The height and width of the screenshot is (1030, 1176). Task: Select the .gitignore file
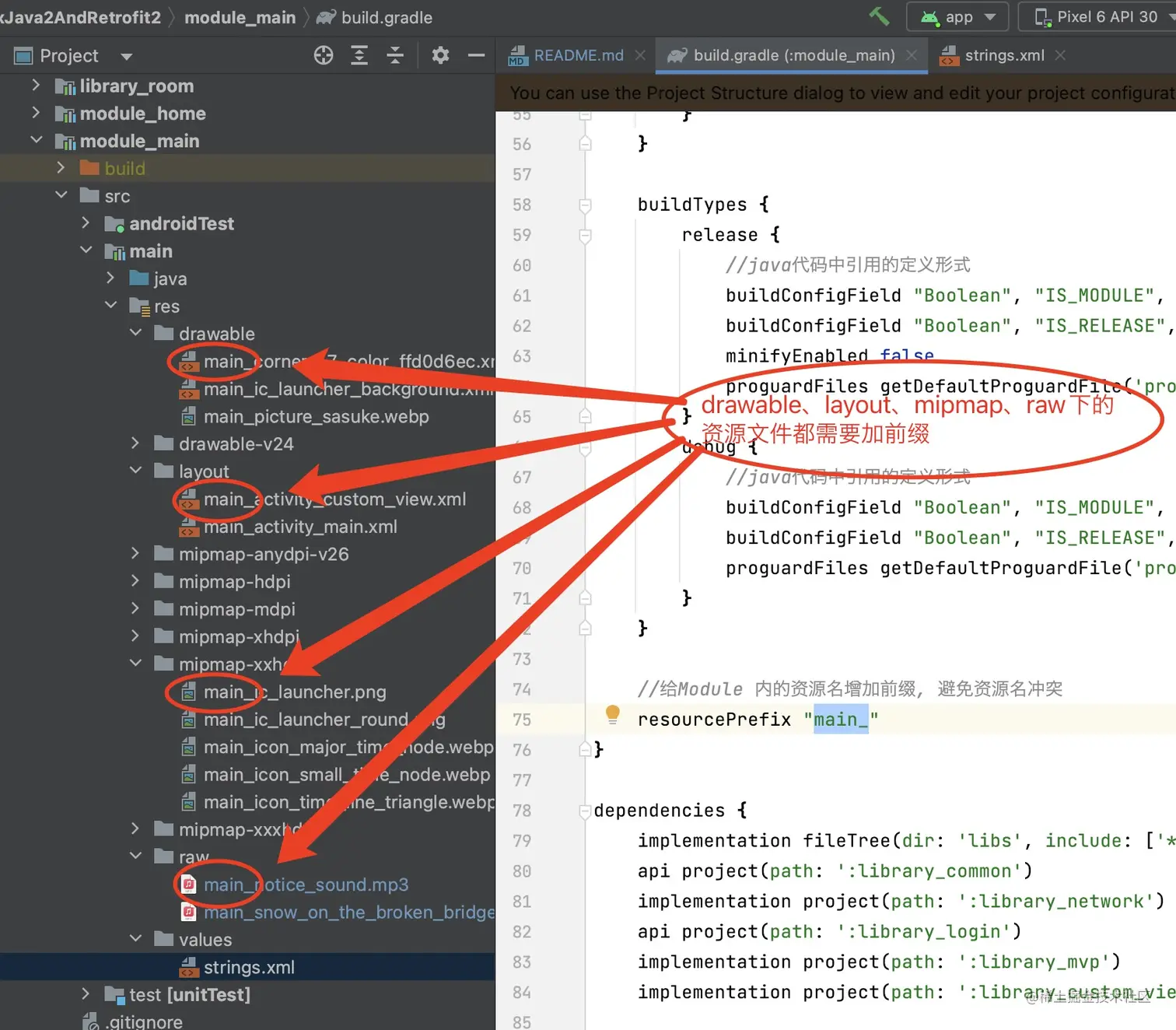click(145, 1021)
